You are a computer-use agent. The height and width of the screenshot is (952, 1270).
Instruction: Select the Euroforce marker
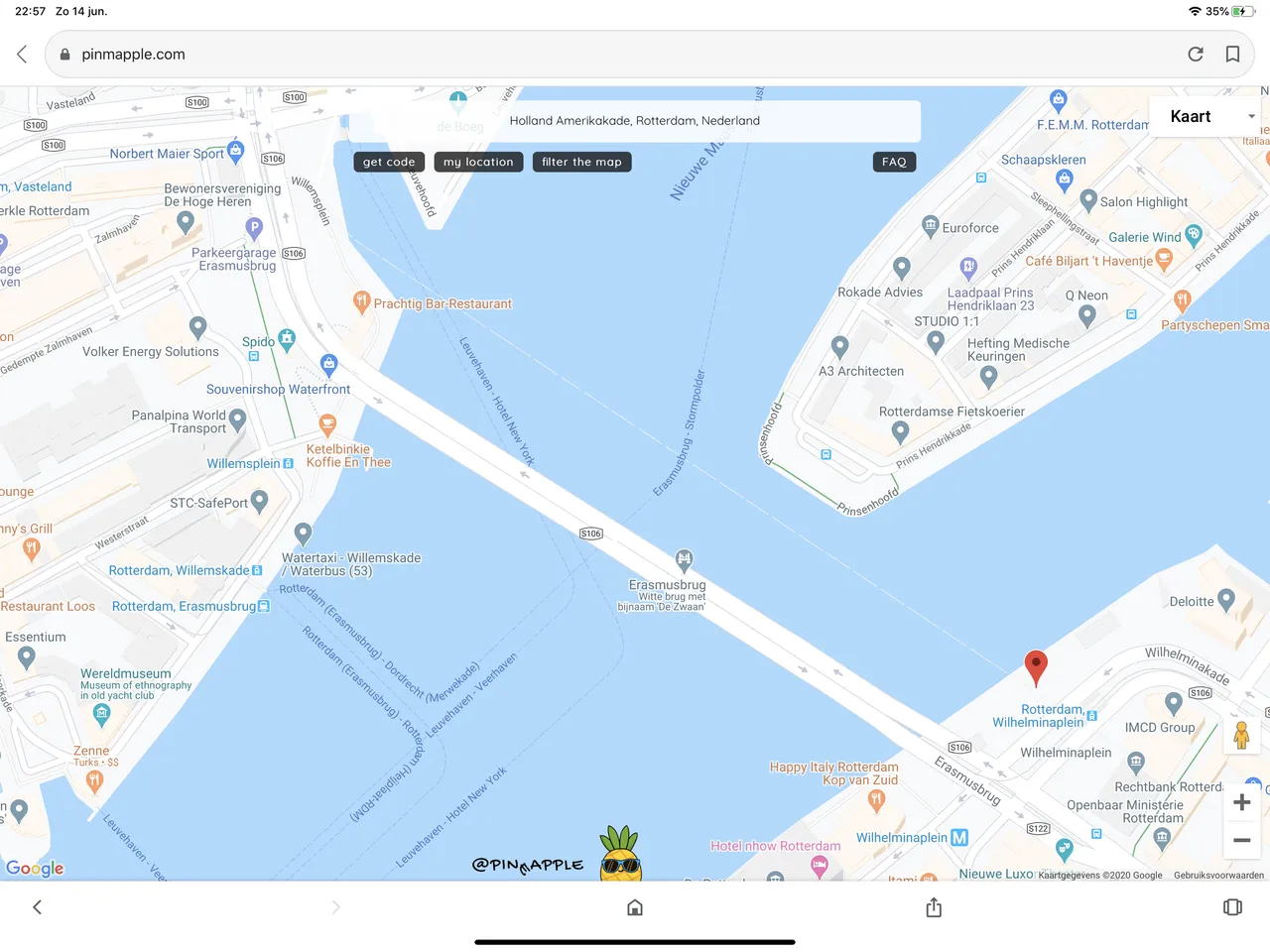pos(930,226)
